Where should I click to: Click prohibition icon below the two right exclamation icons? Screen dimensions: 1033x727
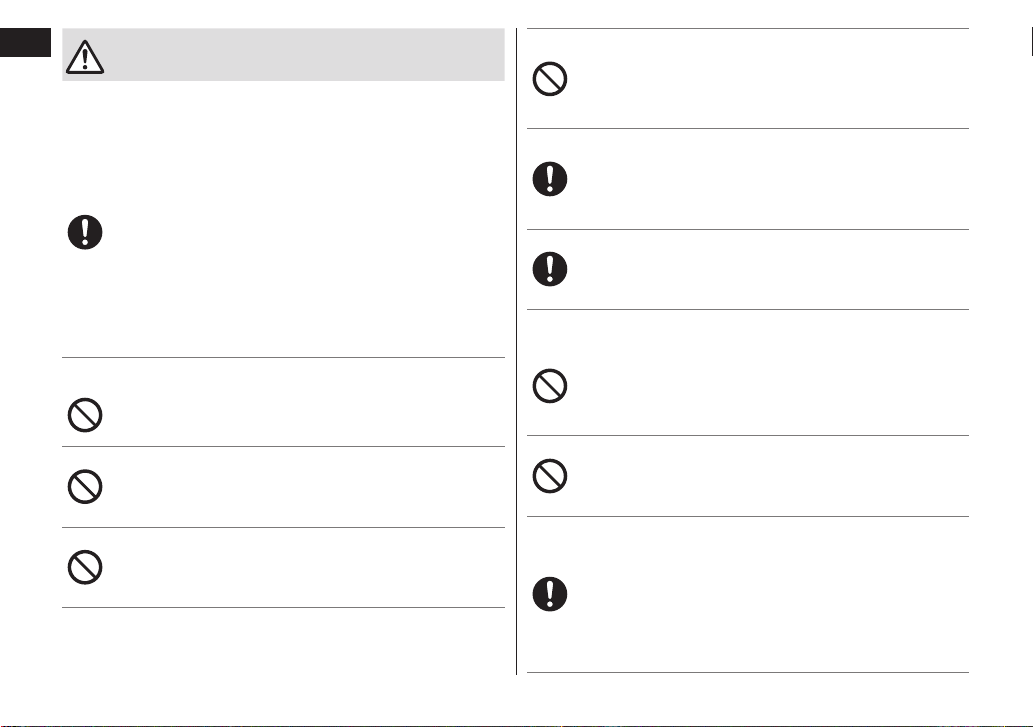549,386
